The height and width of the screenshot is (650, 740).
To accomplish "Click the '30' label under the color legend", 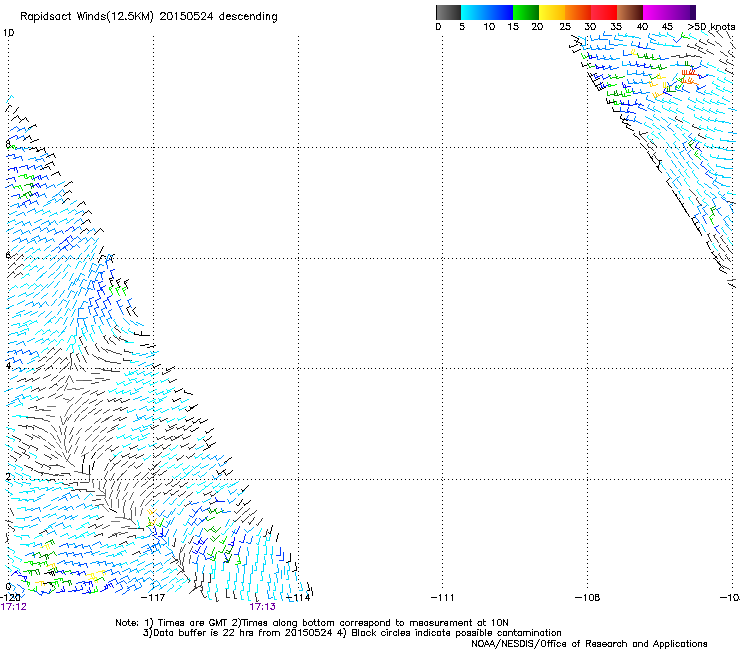I will click(590, 27).
